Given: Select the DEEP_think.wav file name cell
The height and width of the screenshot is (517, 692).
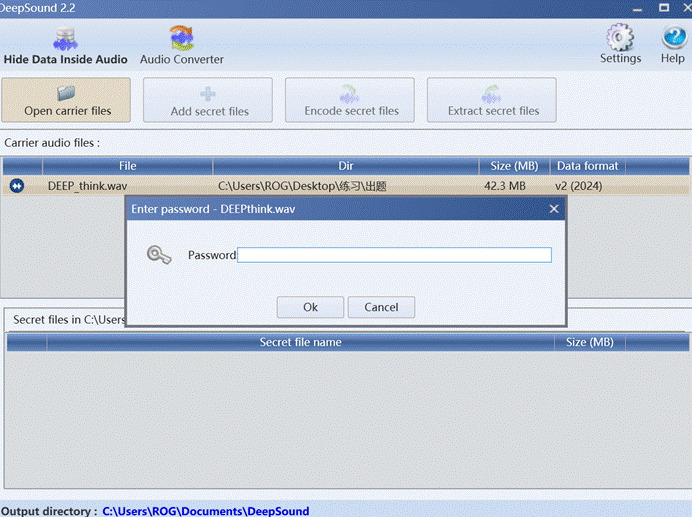Looking at the screenshot, I should point(87,186).
